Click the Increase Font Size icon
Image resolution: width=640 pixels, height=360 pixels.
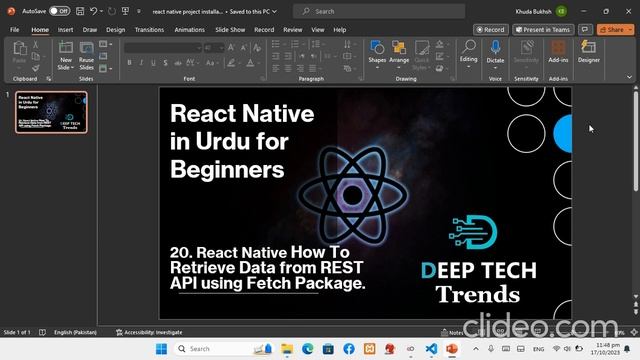231,48
